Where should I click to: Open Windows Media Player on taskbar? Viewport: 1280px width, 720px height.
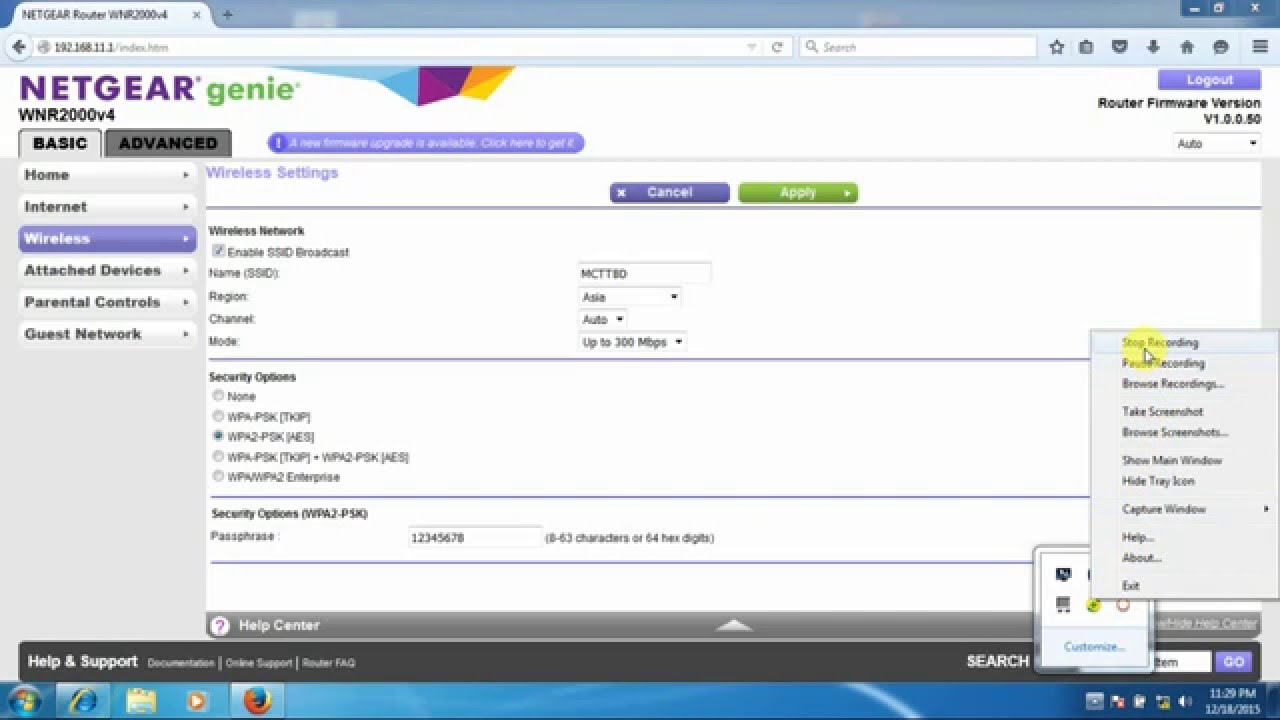(197, 701)
